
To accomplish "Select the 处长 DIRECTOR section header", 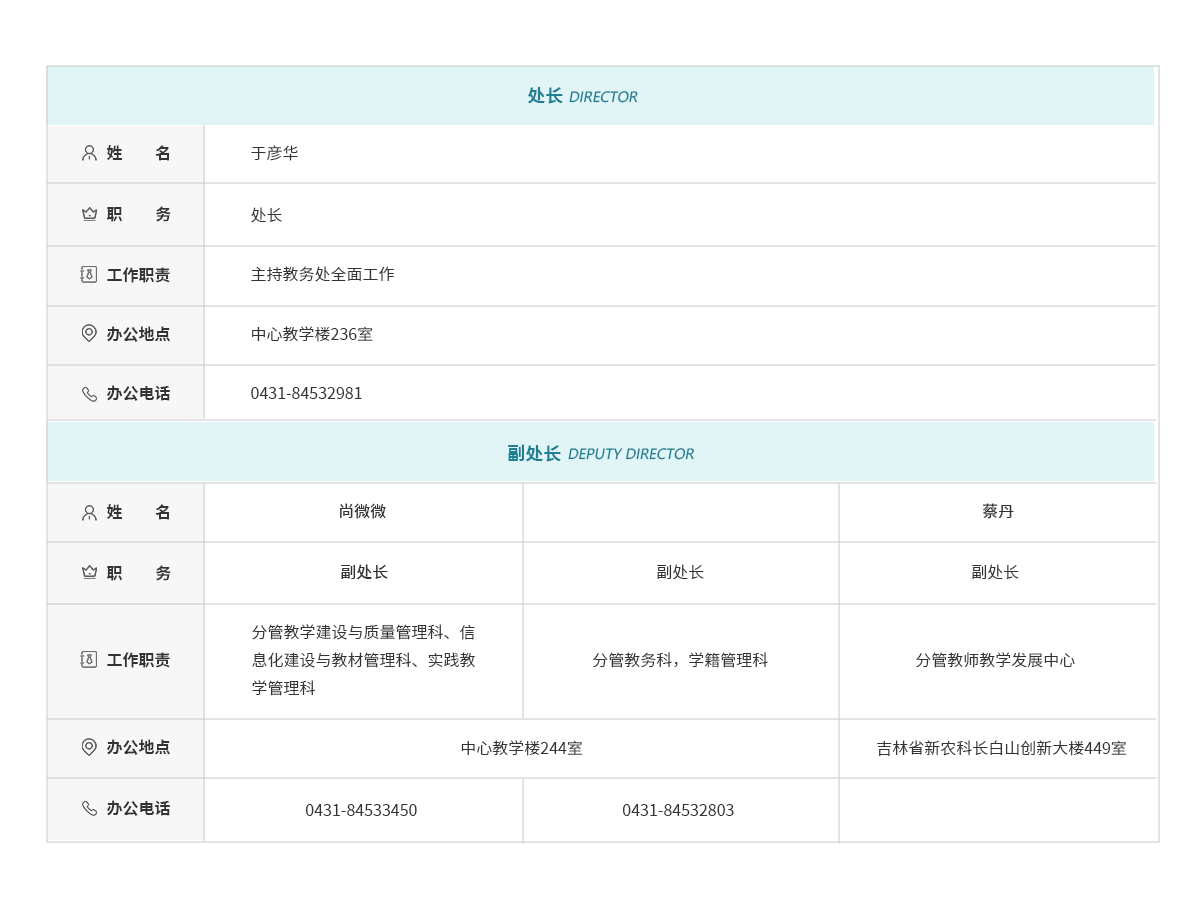I will pos(583,96).
